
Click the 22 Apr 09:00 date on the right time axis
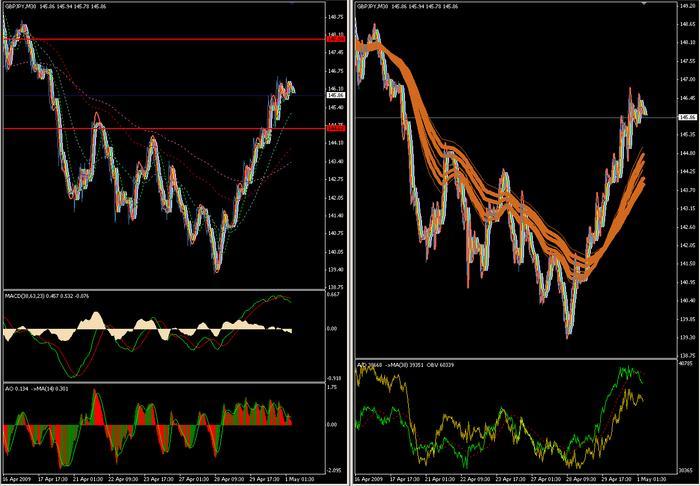pos(477,479)
